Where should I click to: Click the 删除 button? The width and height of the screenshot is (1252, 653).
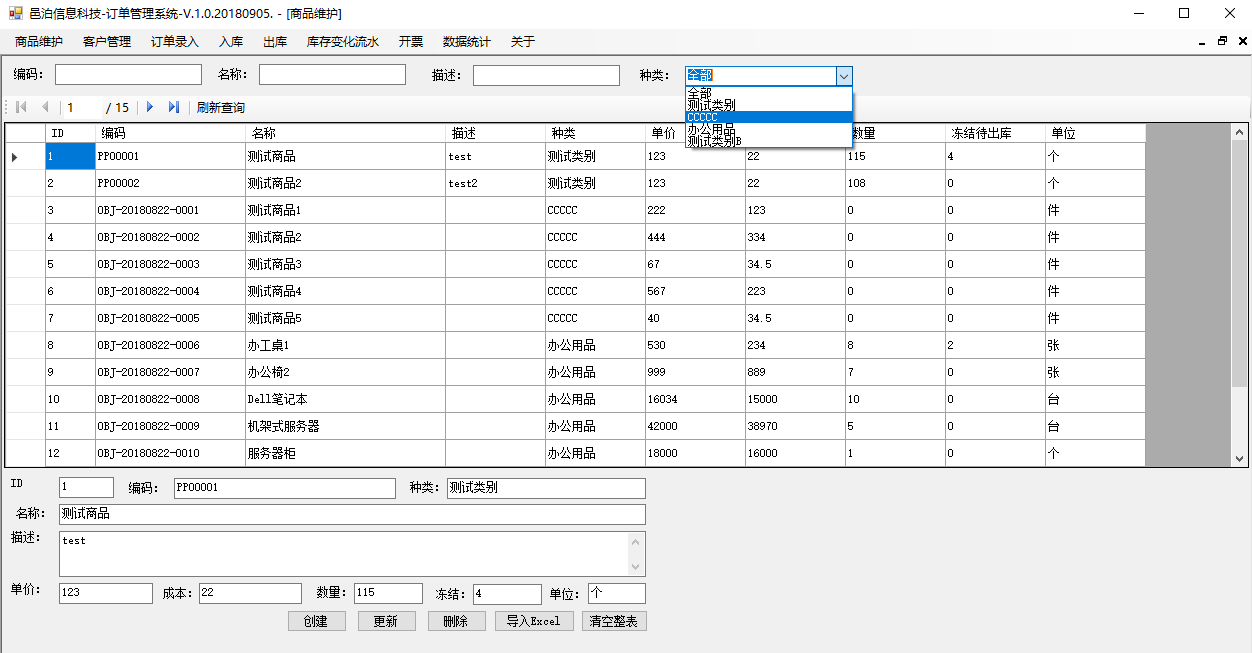[456, 621]
